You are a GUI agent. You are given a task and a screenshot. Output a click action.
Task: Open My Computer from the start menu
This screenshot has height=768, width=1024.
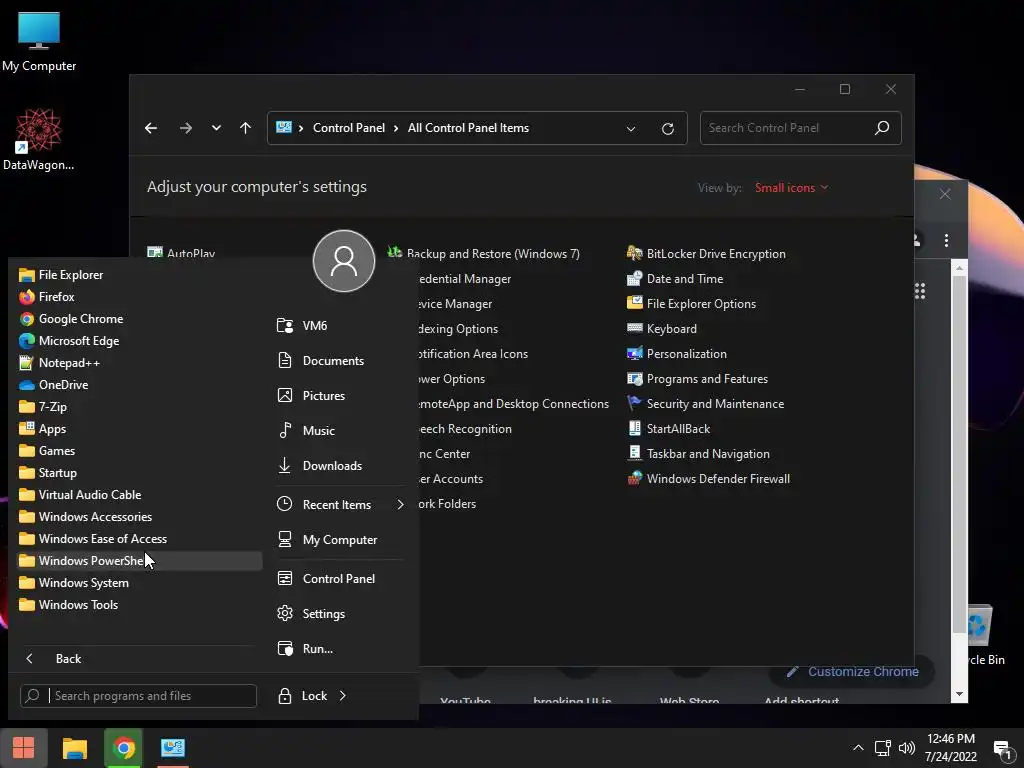[x=338, y=539]
